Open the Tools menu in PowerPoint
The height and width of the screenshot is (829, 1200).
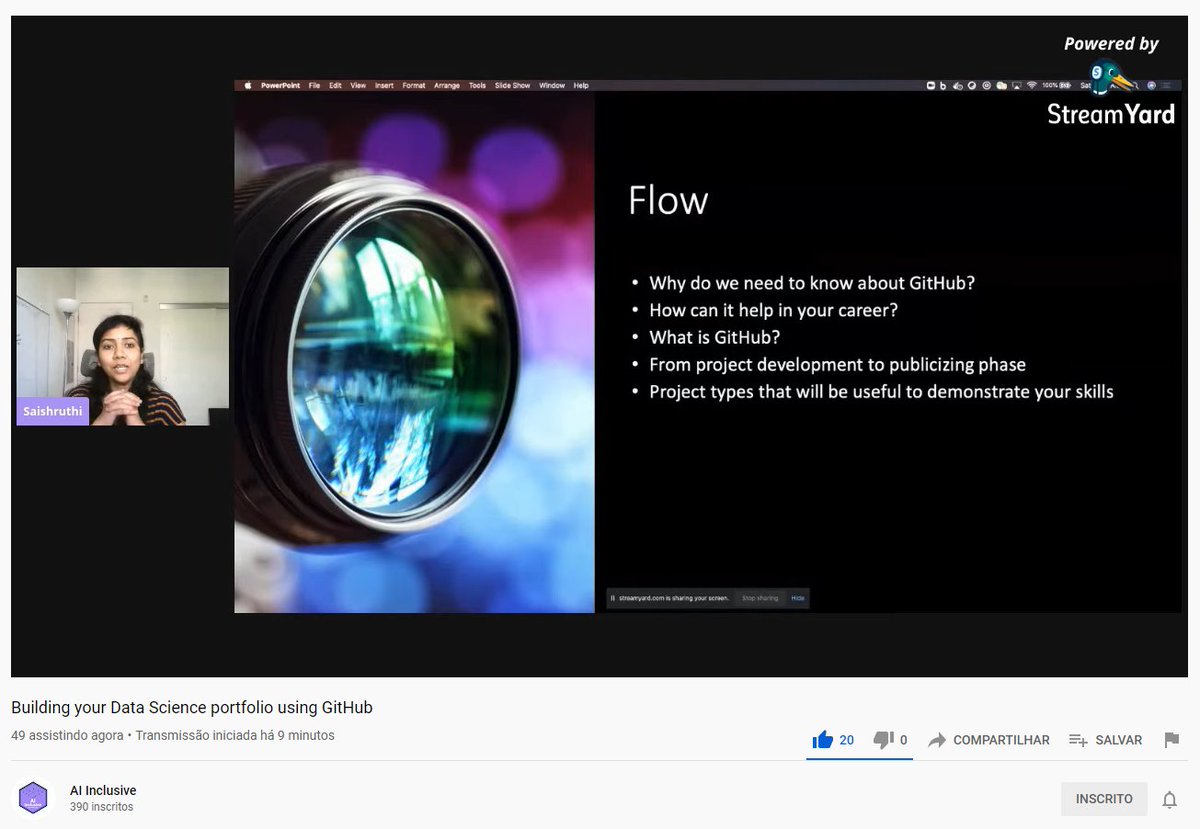pos(477,86)
